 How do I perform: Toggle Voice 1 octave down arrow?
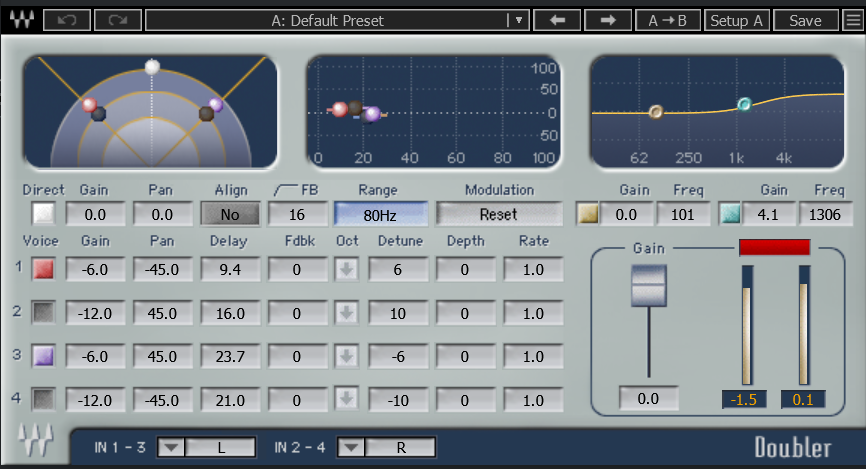point(346,270)
